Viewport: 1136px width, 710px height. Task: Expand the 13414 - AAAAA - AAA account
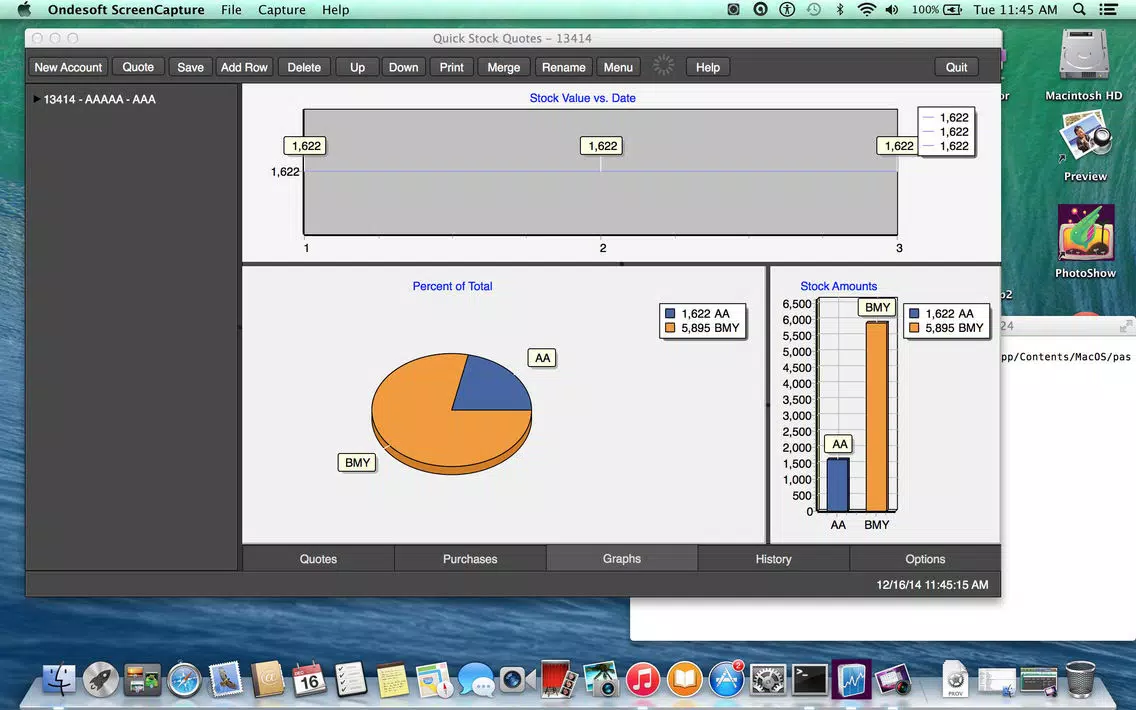pos(36,99)
